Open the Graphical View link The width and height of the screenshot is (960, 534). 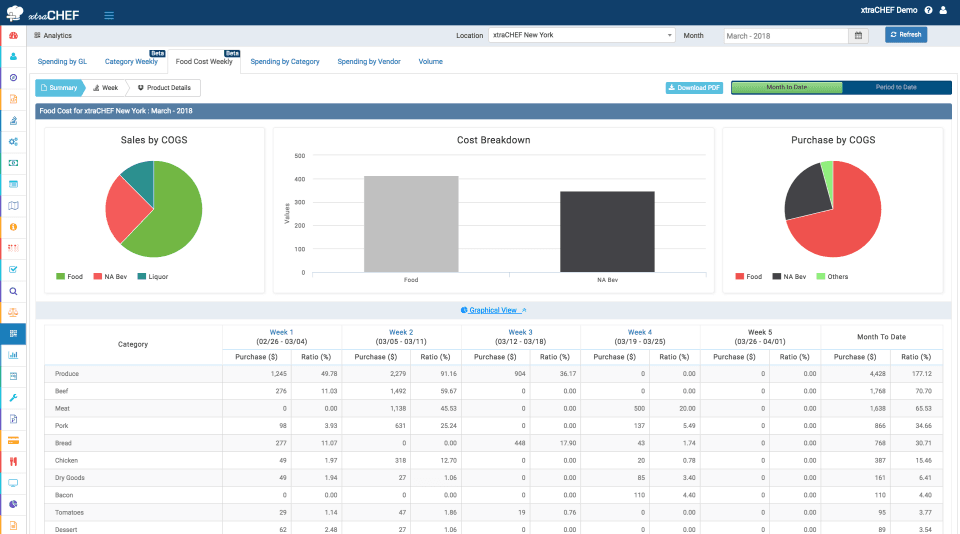(x=493, y=310)
